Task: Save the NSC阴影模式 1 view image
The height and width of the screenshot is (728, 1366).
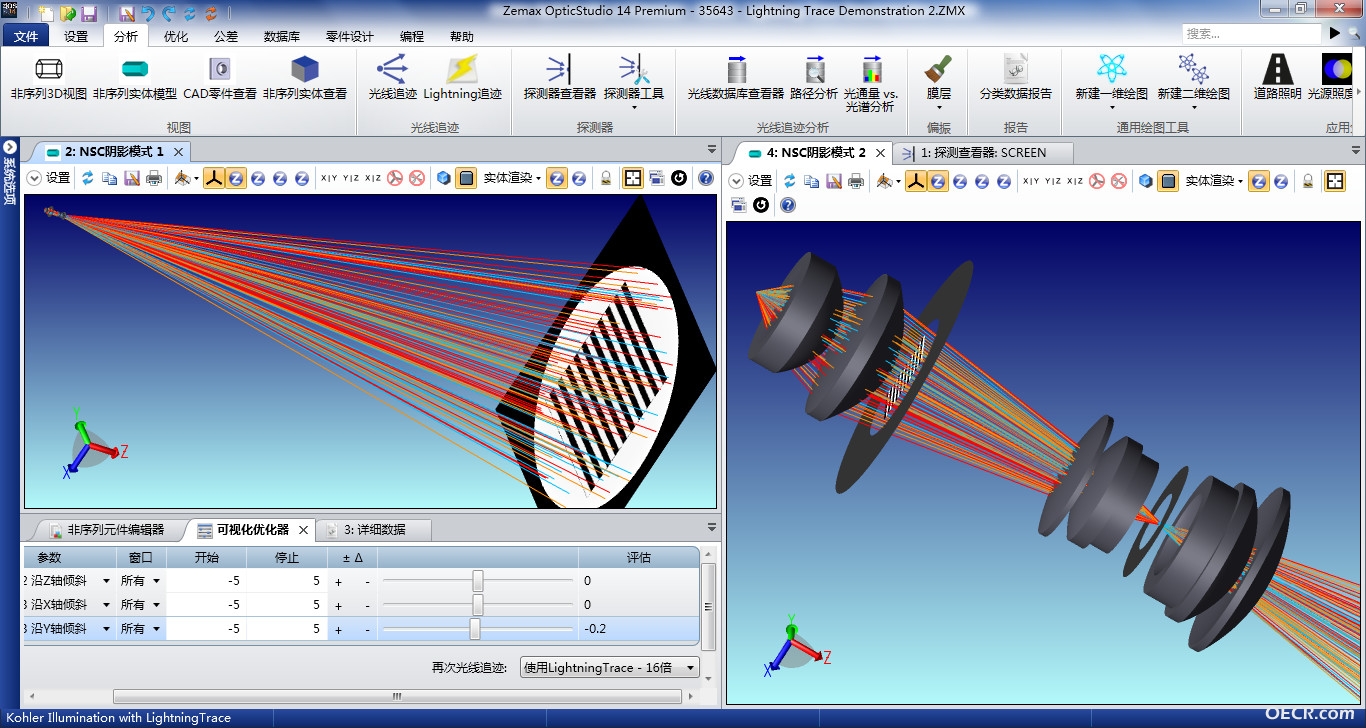Action: coord(132,178)
